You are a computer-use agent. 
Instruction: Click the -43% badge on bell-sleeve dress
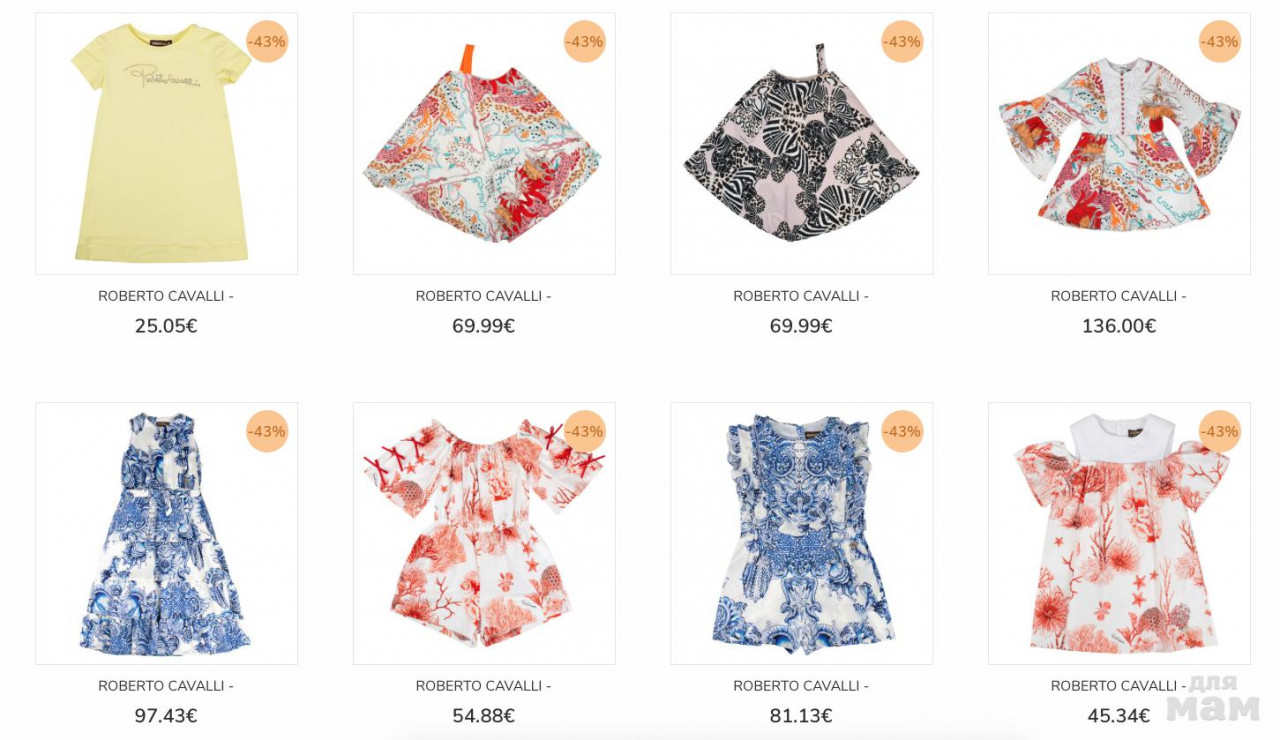pyautogui.click(x=1220, y=42)
